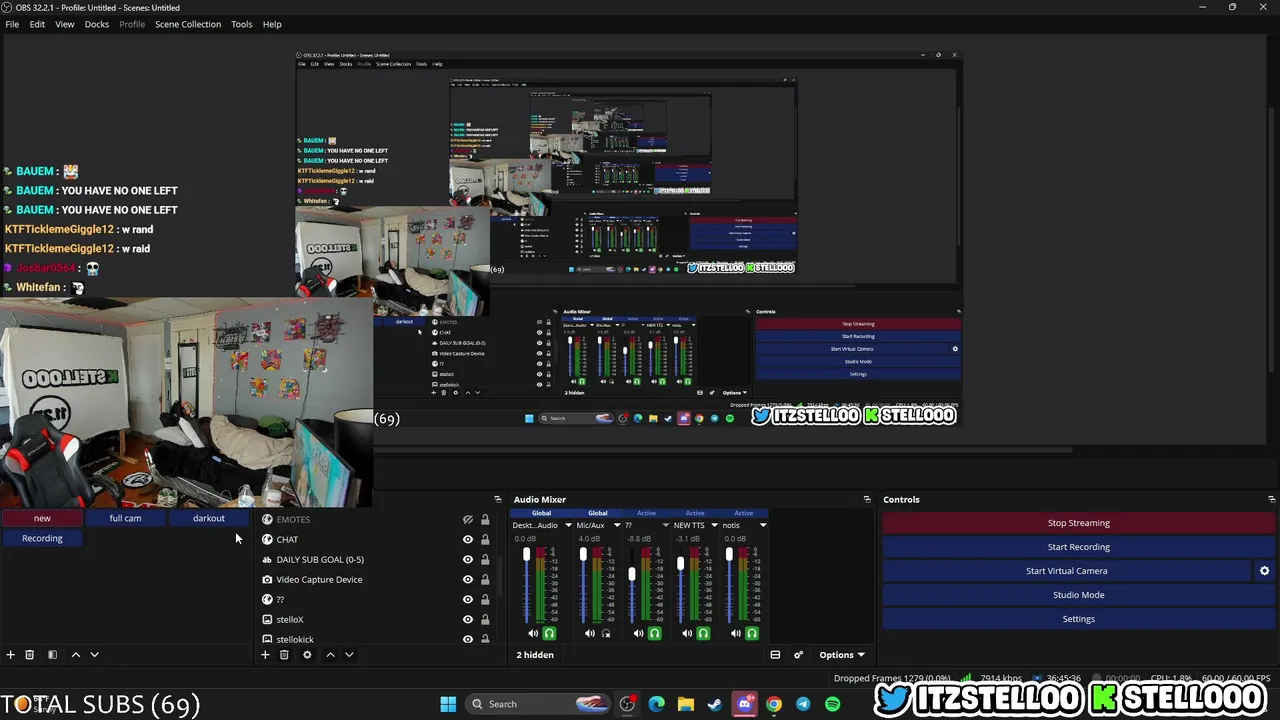
Task: Pop out the Controls dock
Action: pyautogui.click(x=1271, y=499)
